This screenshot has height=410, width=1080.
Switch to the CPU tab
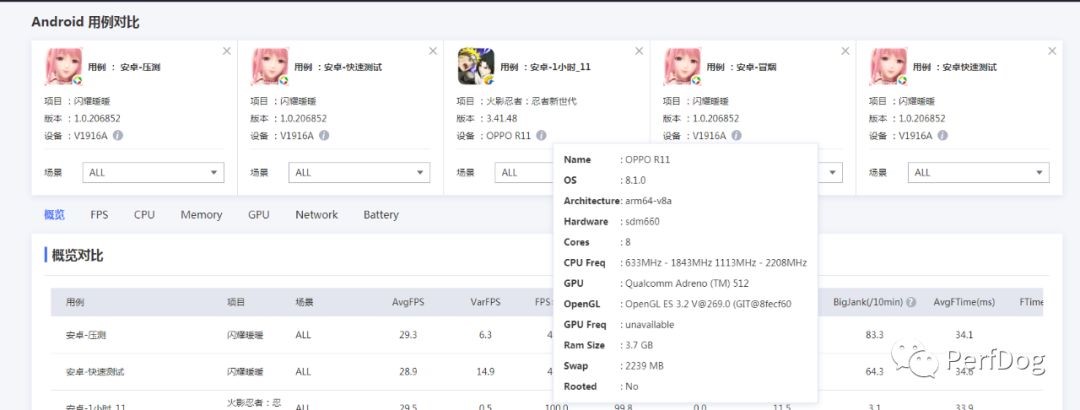coord(145,214)
